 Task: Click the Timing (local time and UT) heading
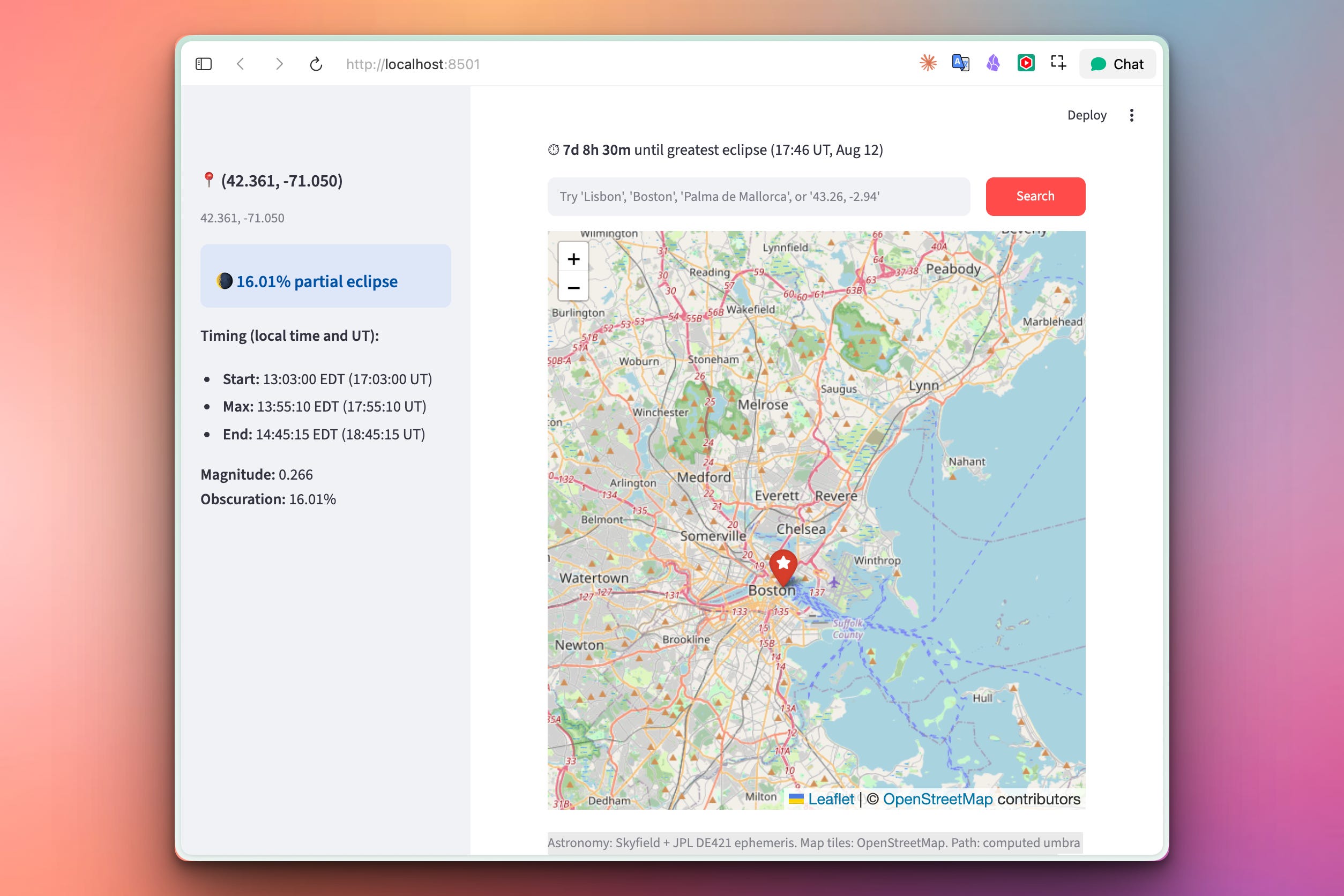click(x=290, y=336)
